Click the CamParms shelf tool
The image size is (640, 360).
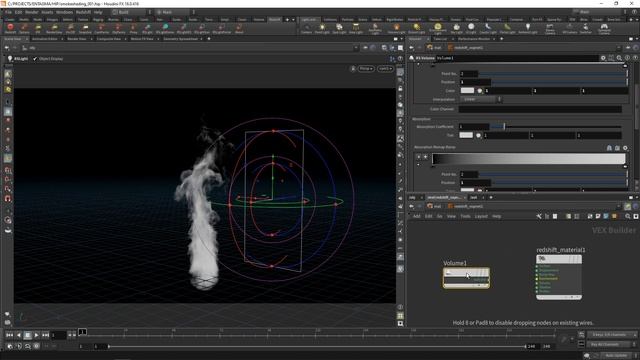tap(102, 28)
